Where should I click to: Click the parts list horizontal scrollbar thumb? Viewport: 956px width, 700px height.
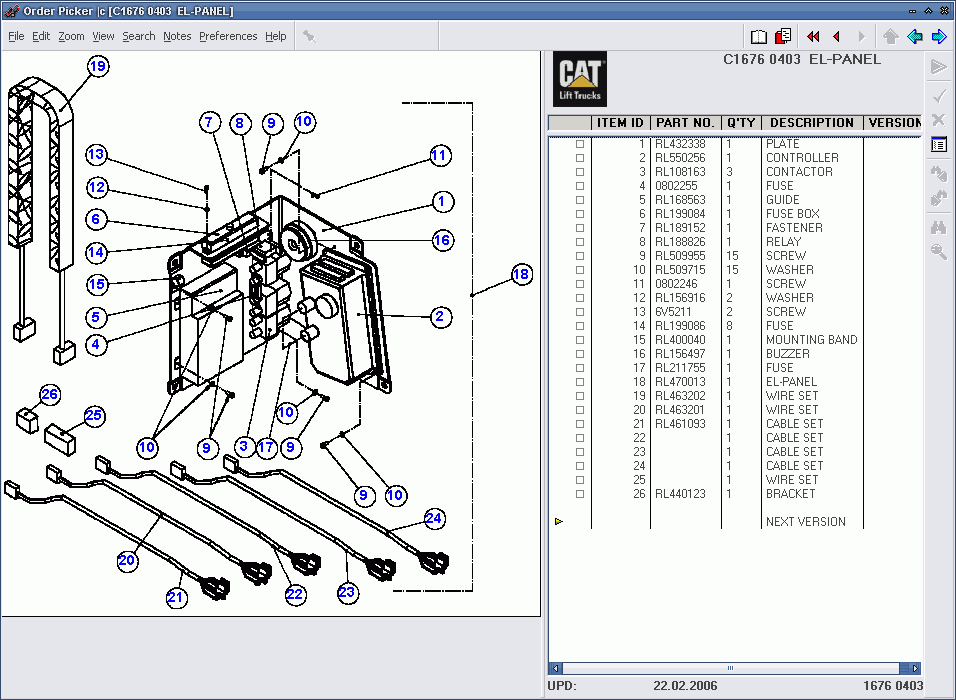[731, 668]
